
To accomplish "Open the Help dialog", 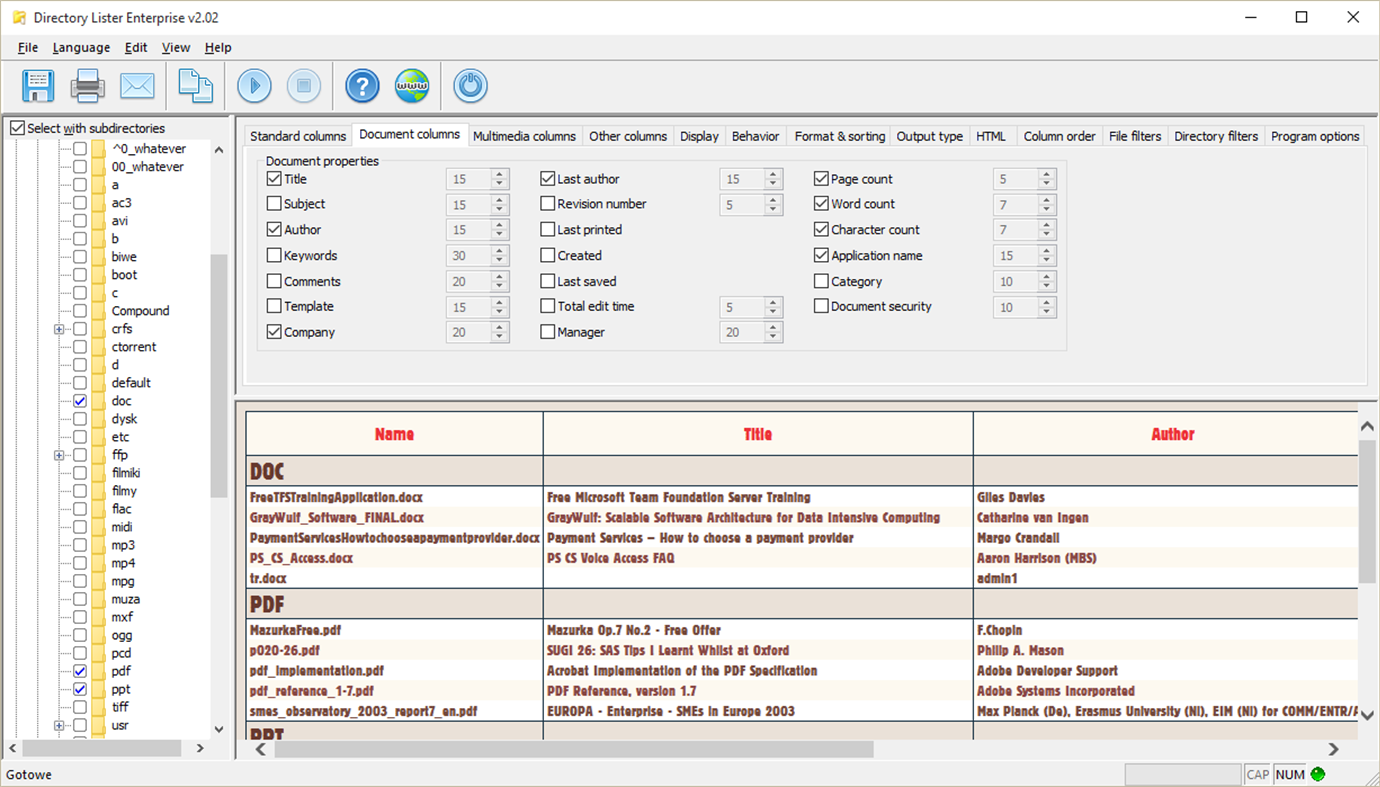I will pyautogui.click(x=361, y=86).
